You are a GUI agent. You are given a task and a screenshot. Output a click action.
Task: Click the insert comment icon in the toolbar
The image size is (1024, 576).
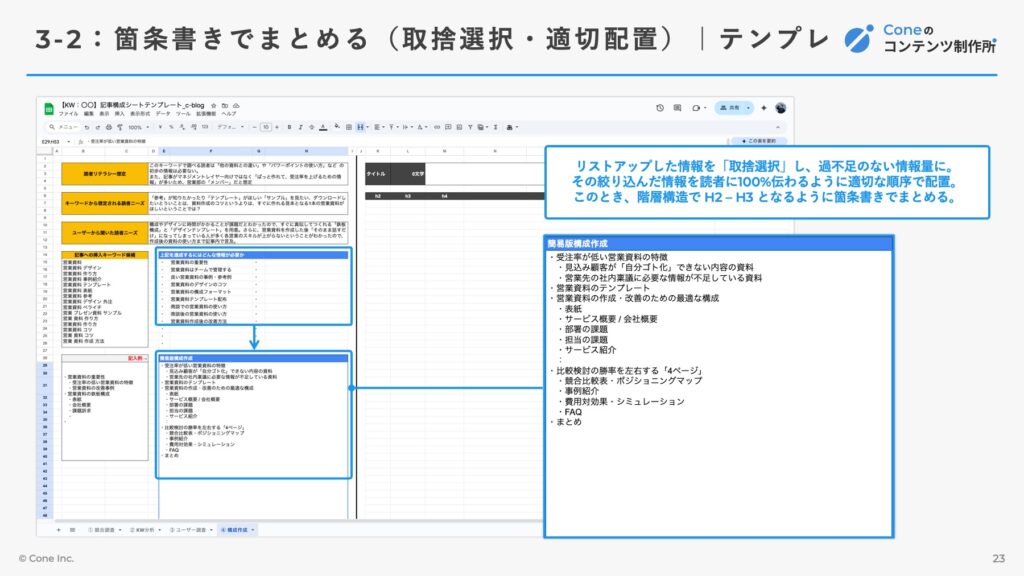[448, 127]
